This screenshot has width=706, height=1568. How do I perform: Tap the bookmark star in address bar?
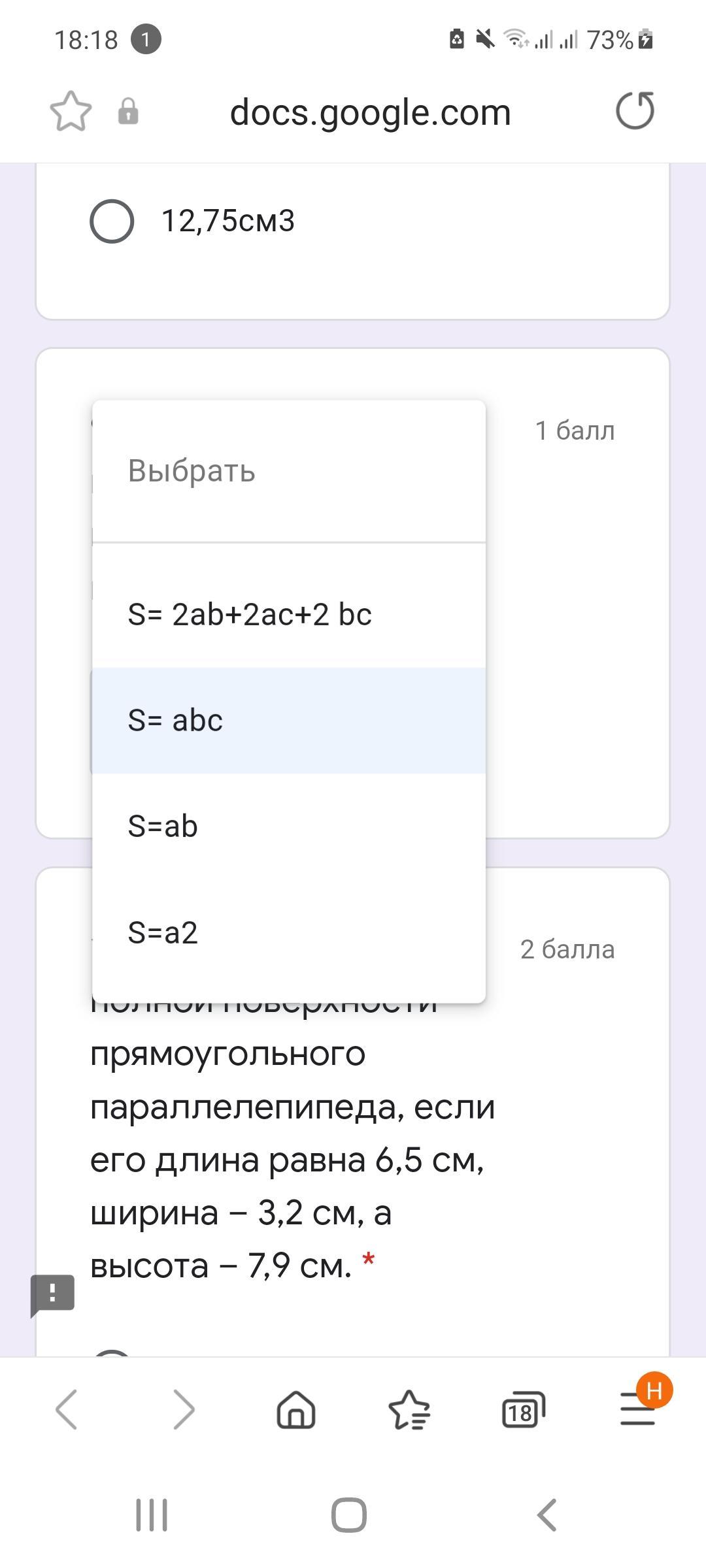click(x=71, y=112)
